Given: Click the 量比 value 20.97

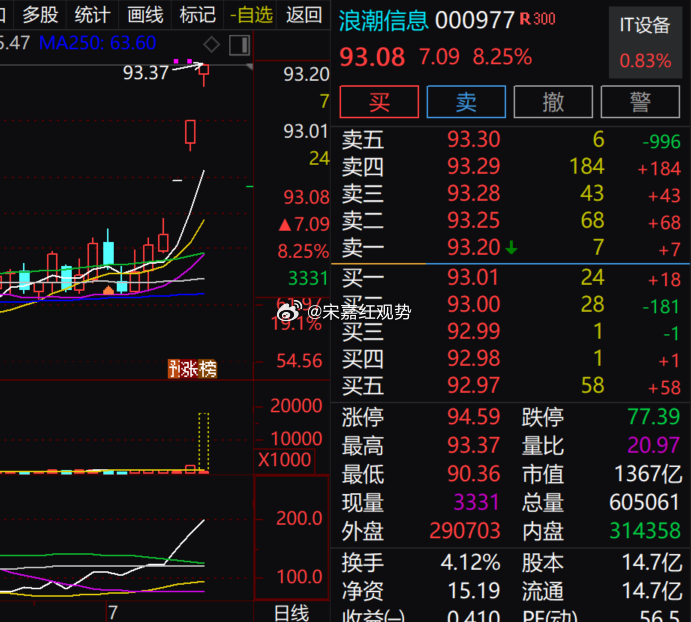Looking at the screenshot, I should (654, 445).
